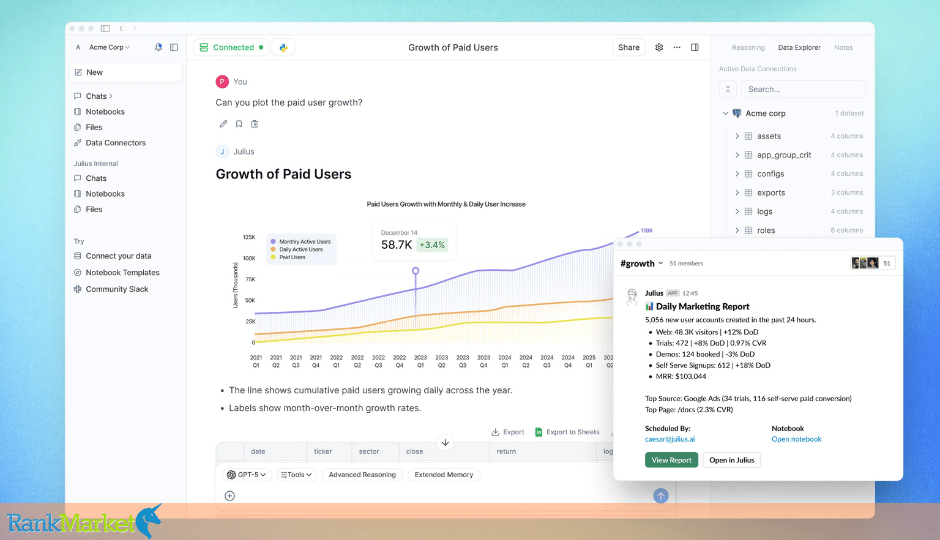The width and height of the screenshot is (940, 540).
Task: Click the pink P user avatar
Action: click(222, 82)
